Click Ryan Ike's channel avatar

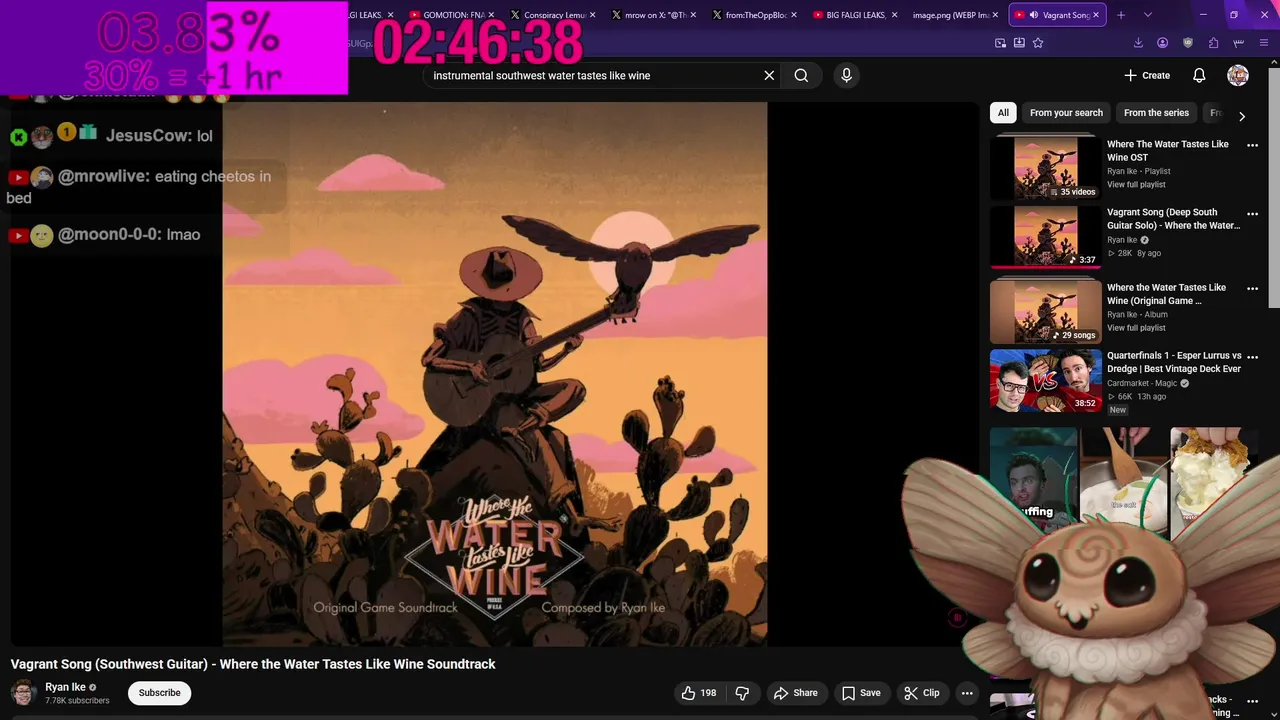24,693
